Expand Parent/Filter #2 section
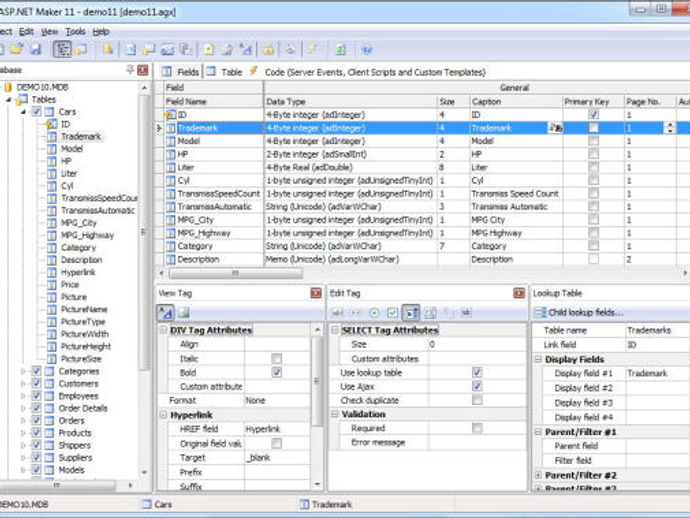The width and height of the screenshot is (690, 518). 538,475
